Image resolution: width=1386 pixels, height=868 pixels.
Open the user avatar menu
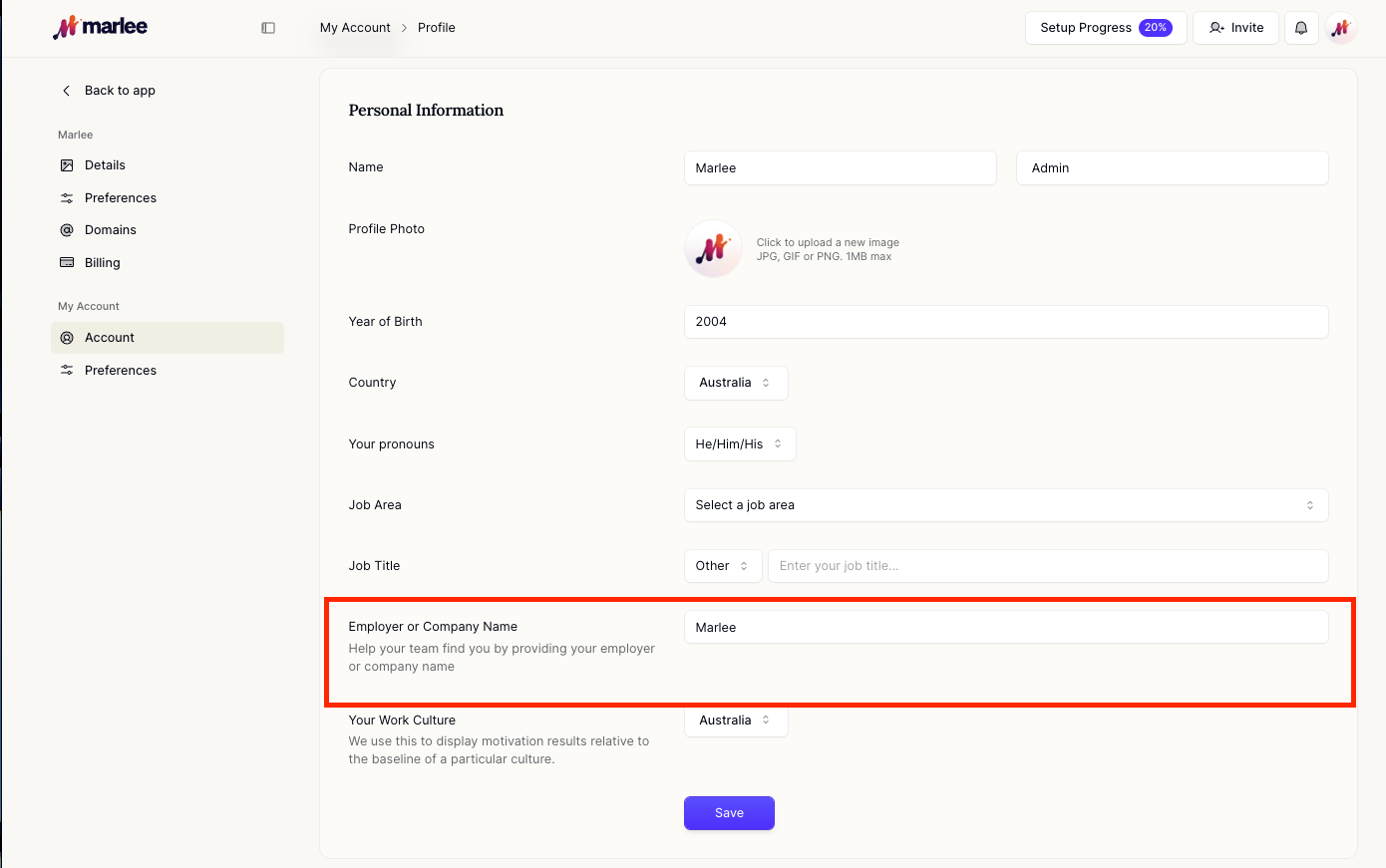(x=1341, y=28)
